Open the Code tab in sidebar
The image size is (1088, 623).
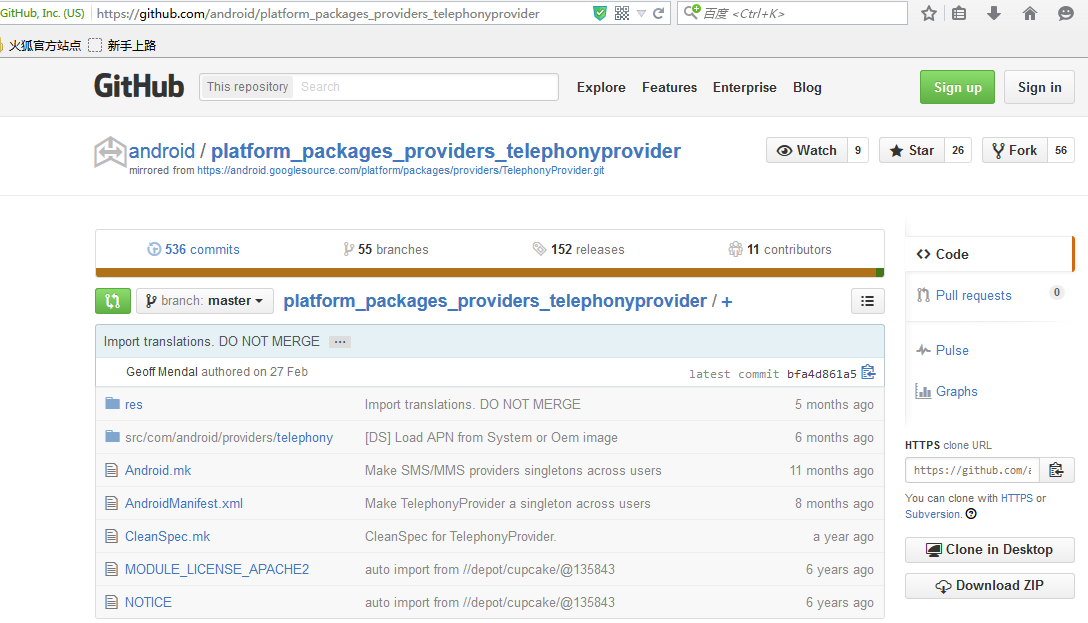989,254
